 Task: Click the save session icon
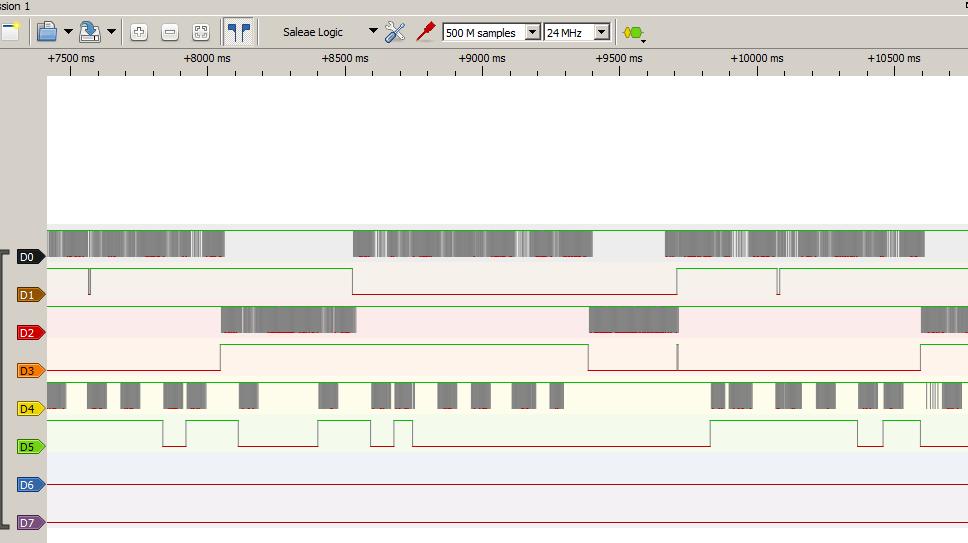pyautogui.click(x=90, y=32)
